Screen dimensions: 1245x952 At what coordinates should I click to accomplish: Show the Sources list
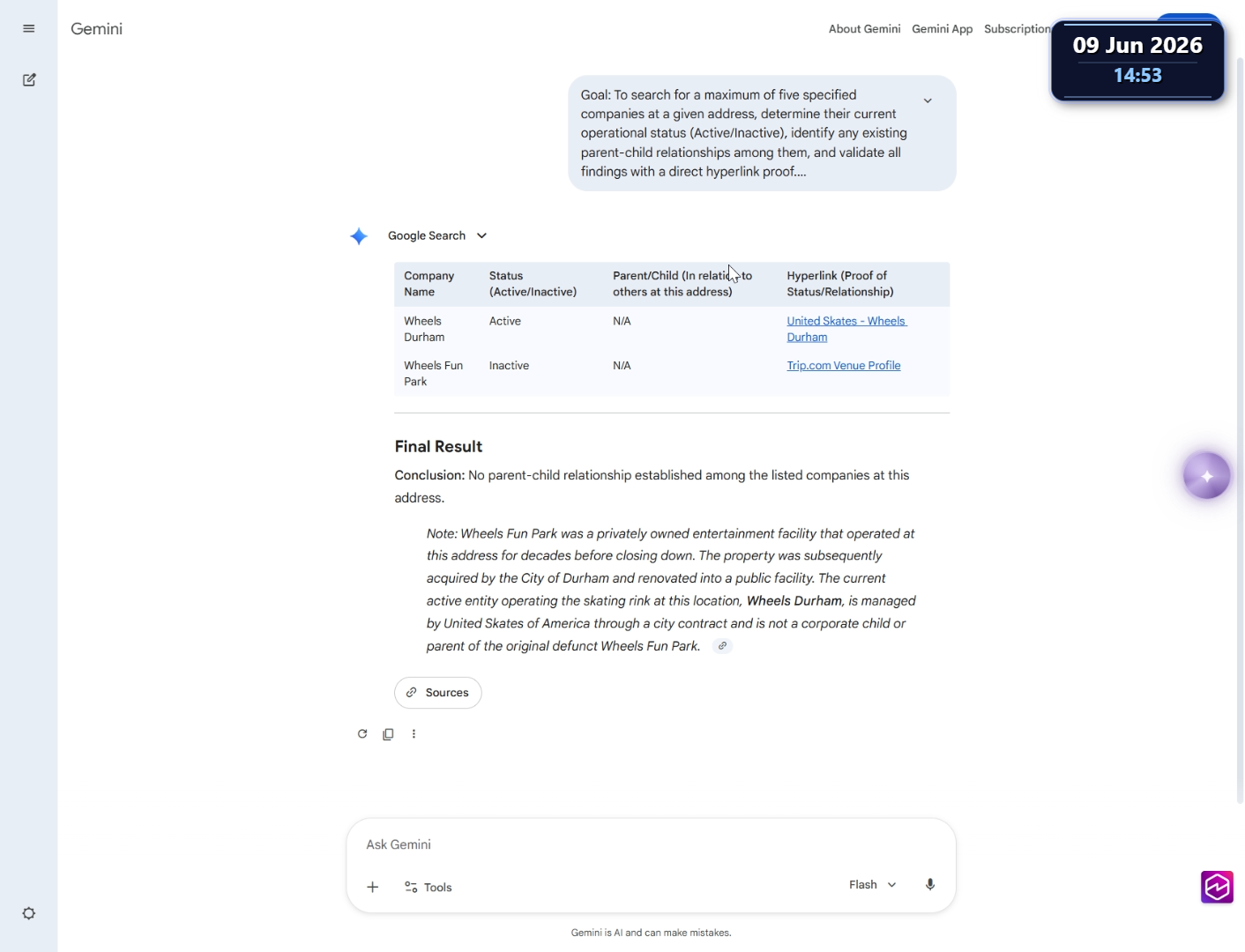click(x=438, y=693)
